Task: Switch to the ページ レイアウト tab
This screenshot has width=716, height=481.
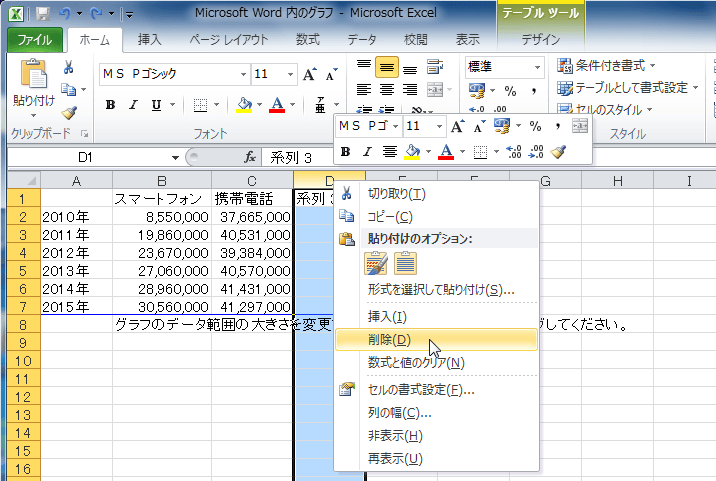Action: (228, 40)
